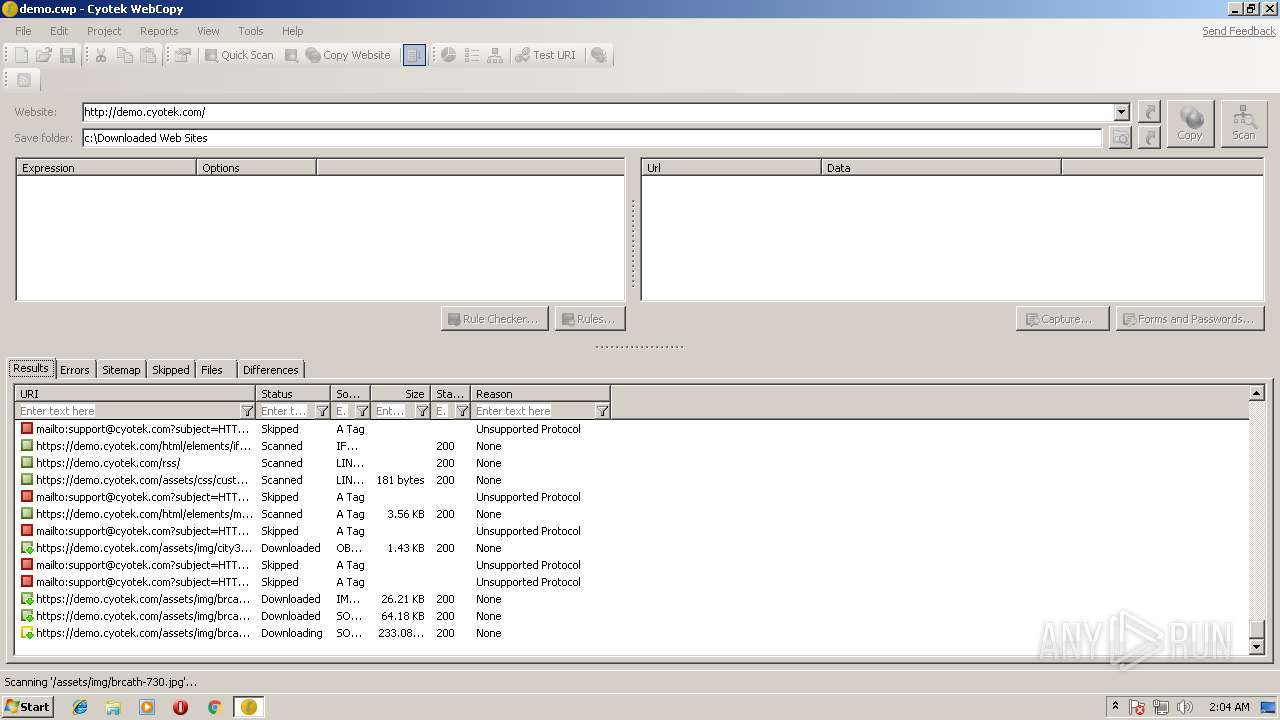Image resolution: width=1280 pixels, height=720 pixels.
Task: Click the Copy icon in the toolbar
Action: pyautogui.click(x=125, y=55)
